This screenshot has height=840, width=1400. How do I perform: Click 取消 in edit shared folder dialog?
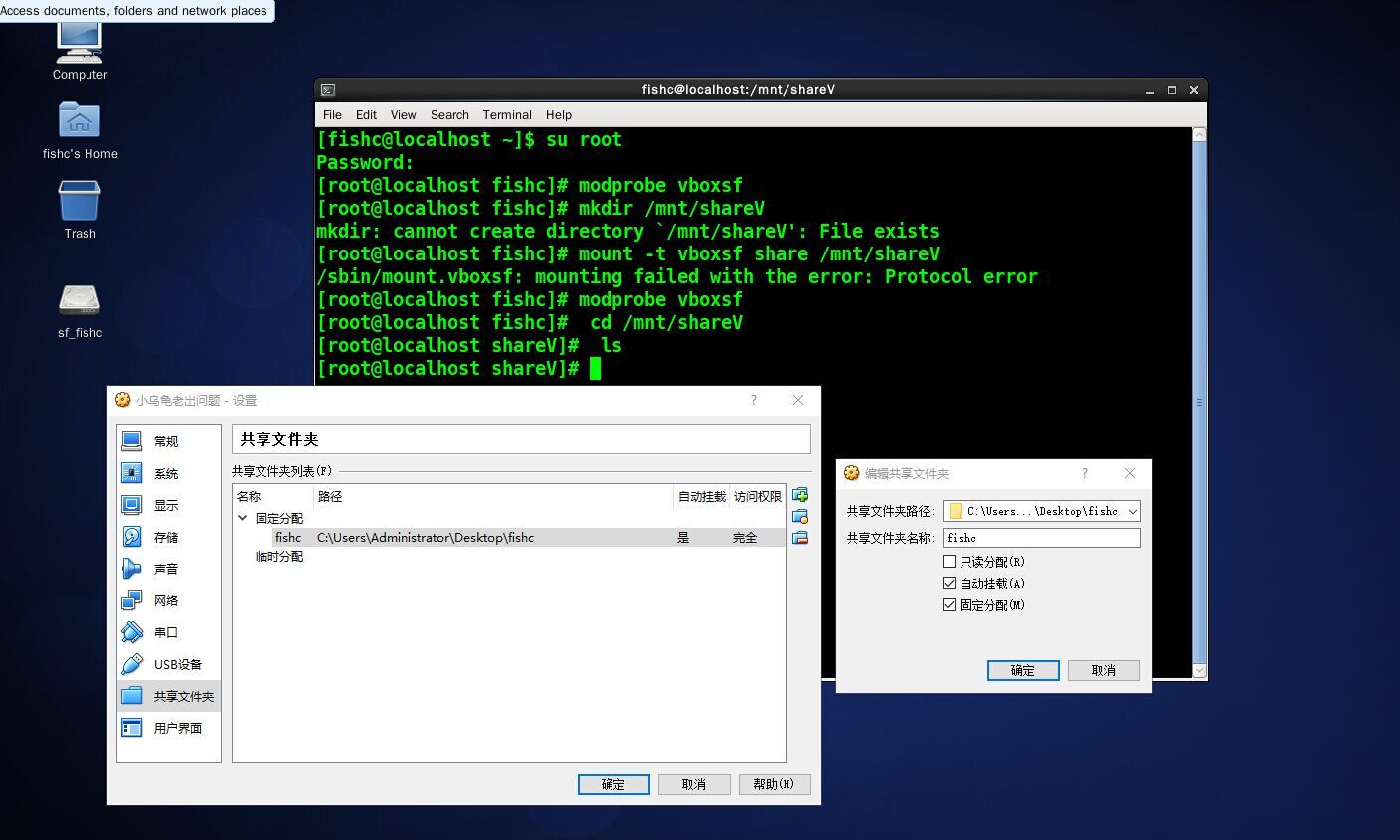coord(1104,670)
